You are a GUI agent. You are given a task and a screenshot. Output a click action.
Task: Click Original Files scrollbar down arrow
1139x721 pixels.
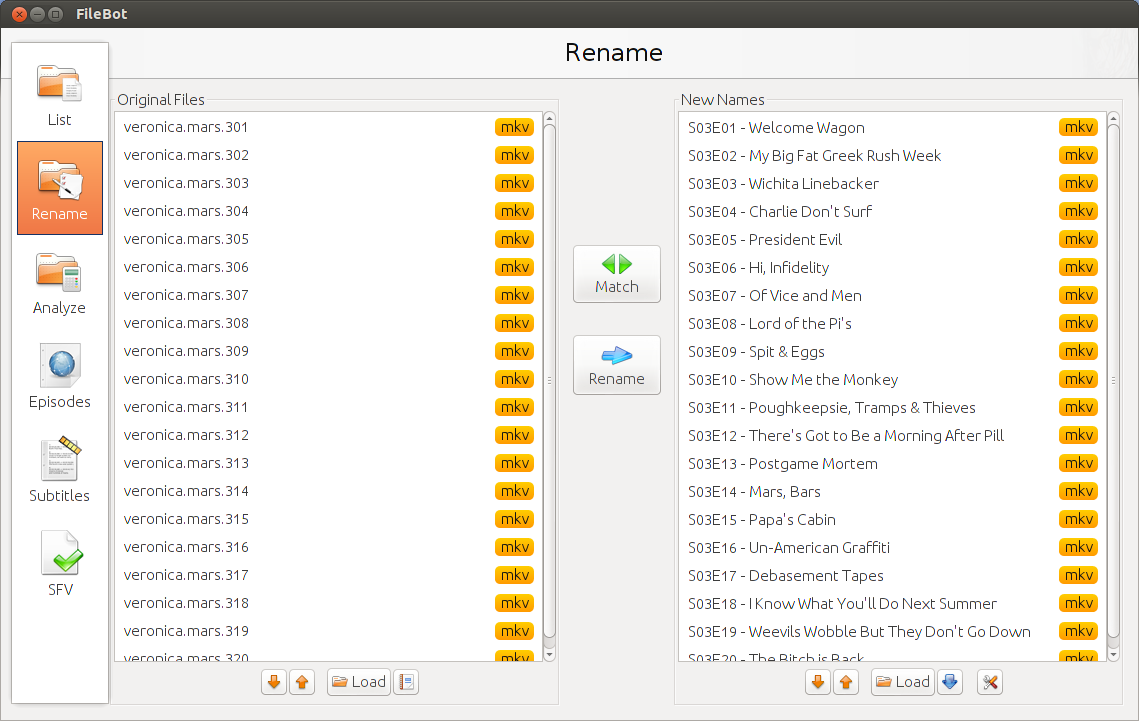tap(549, 655)
